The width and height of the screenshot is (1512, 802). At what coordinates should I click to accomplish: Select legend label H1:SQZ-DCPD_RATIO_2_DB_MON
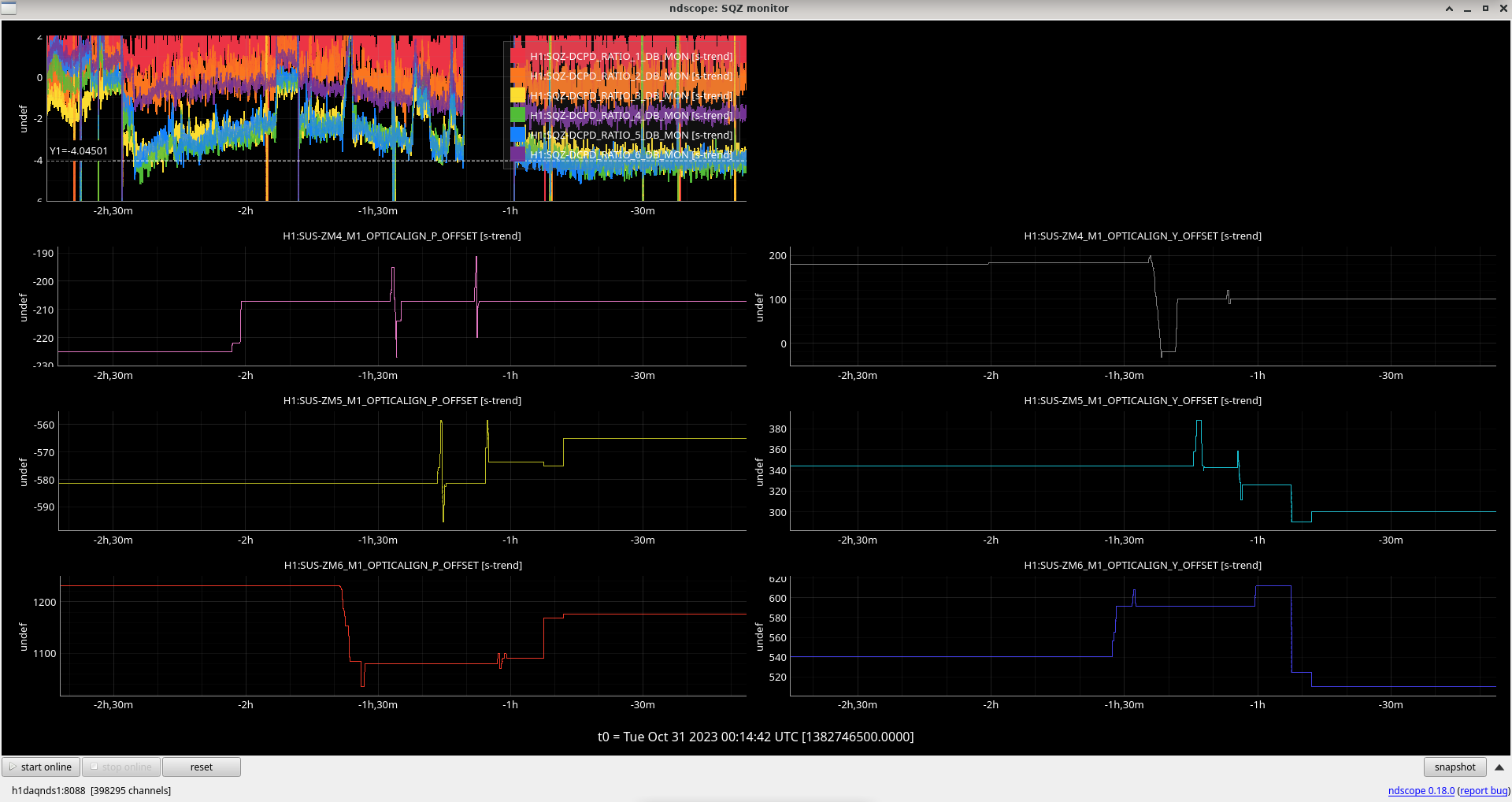pos(632,76)
